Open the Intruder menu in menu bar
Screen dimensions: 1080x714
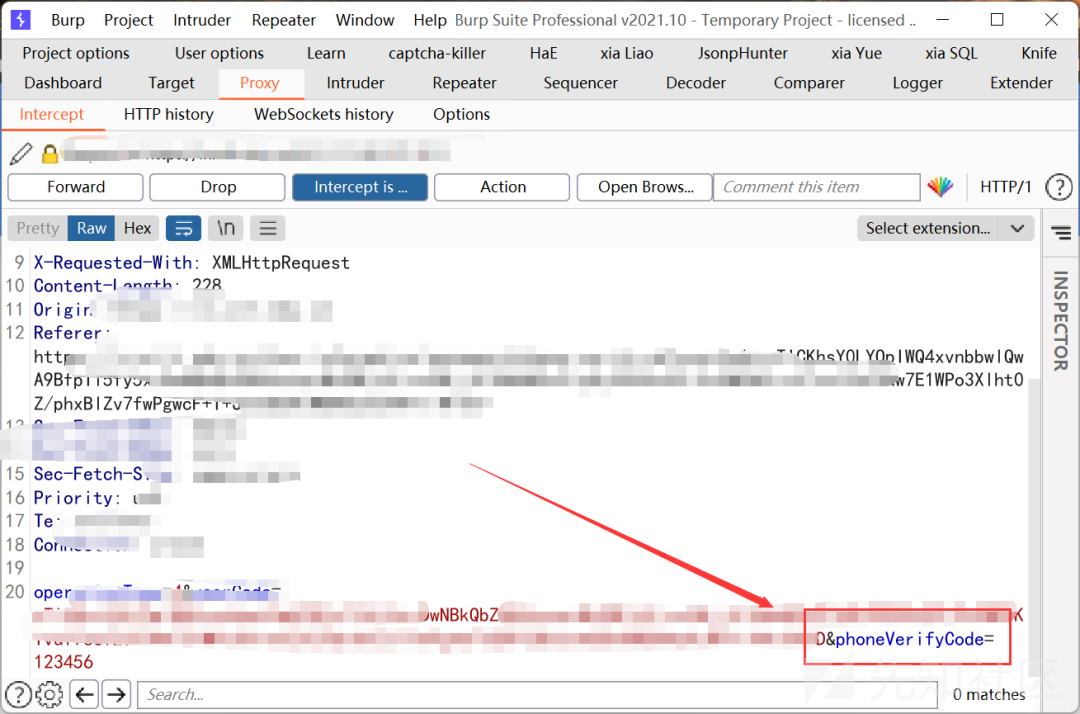[202, 20]
